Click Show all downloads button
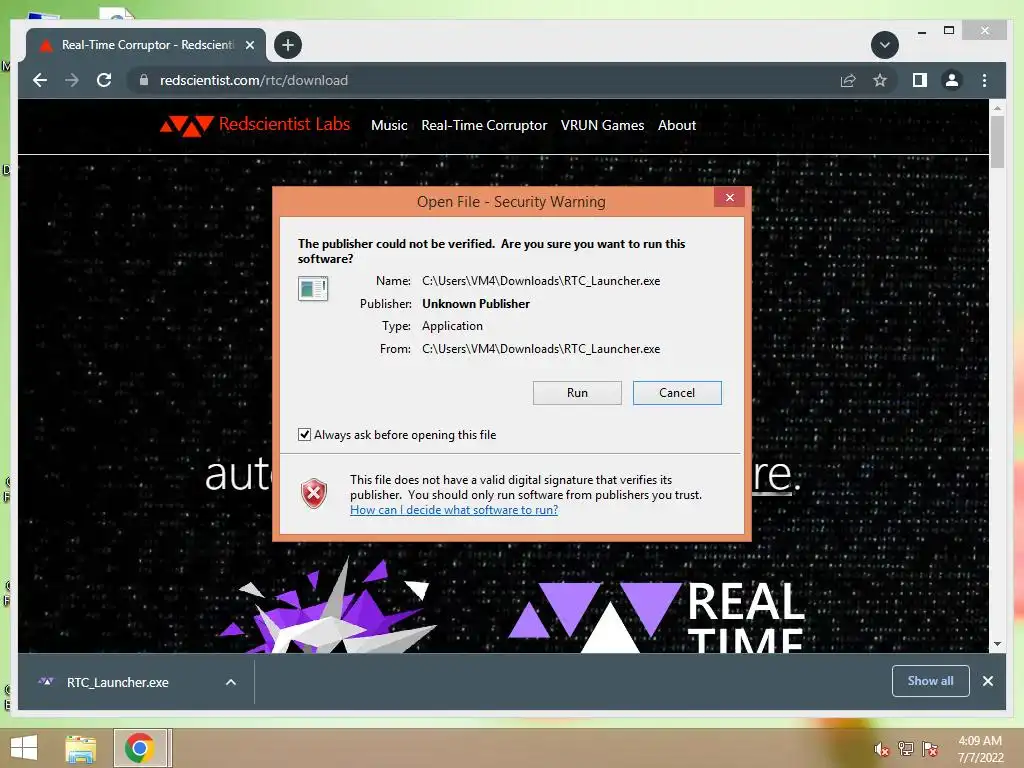 point(931,681)
